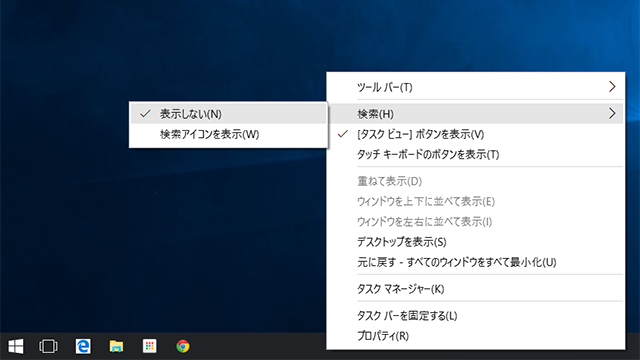The image size is (640, 360).
Task: Choose デスクトップを表示(S)
Action: pyautogui.click(x=476, y=242)
